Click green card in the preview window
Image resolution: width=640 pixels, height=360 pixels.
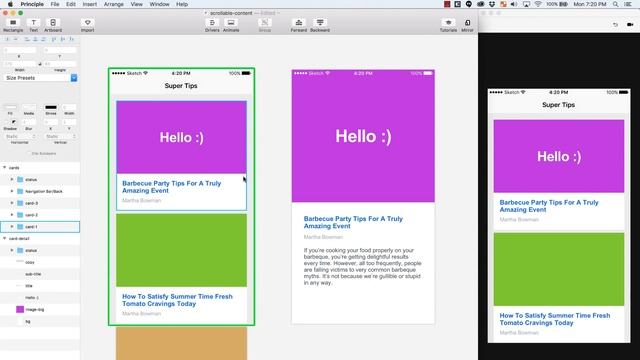click(x=559, y=269)
